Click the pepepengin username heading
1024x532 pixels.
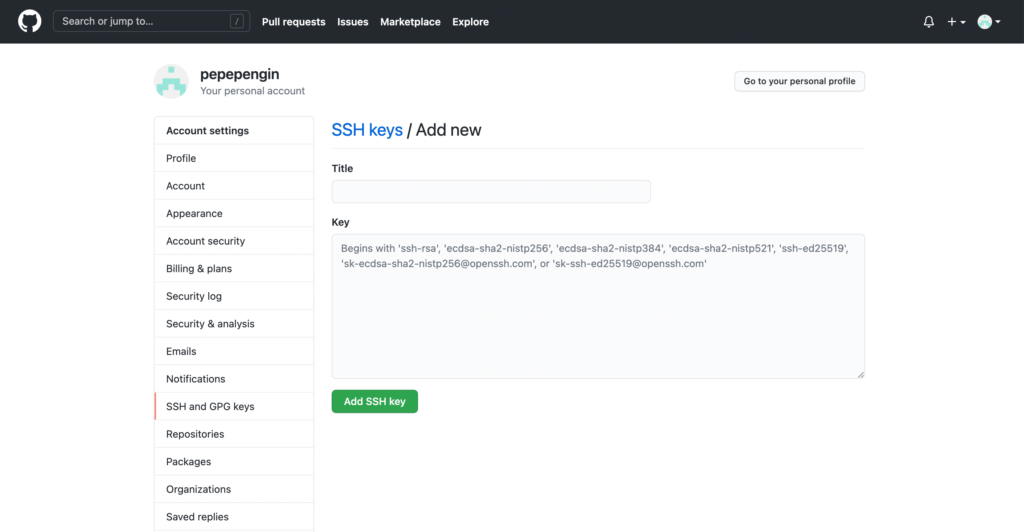point(240,74)
